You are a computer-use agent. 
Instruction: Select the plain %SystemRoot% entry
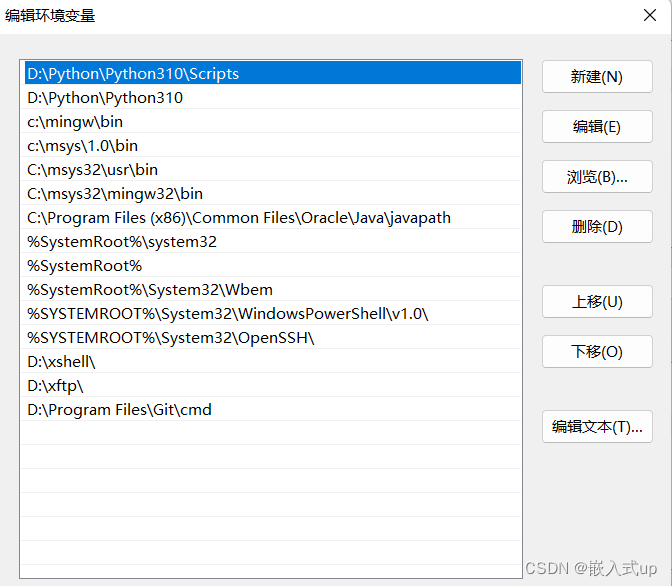273,265
